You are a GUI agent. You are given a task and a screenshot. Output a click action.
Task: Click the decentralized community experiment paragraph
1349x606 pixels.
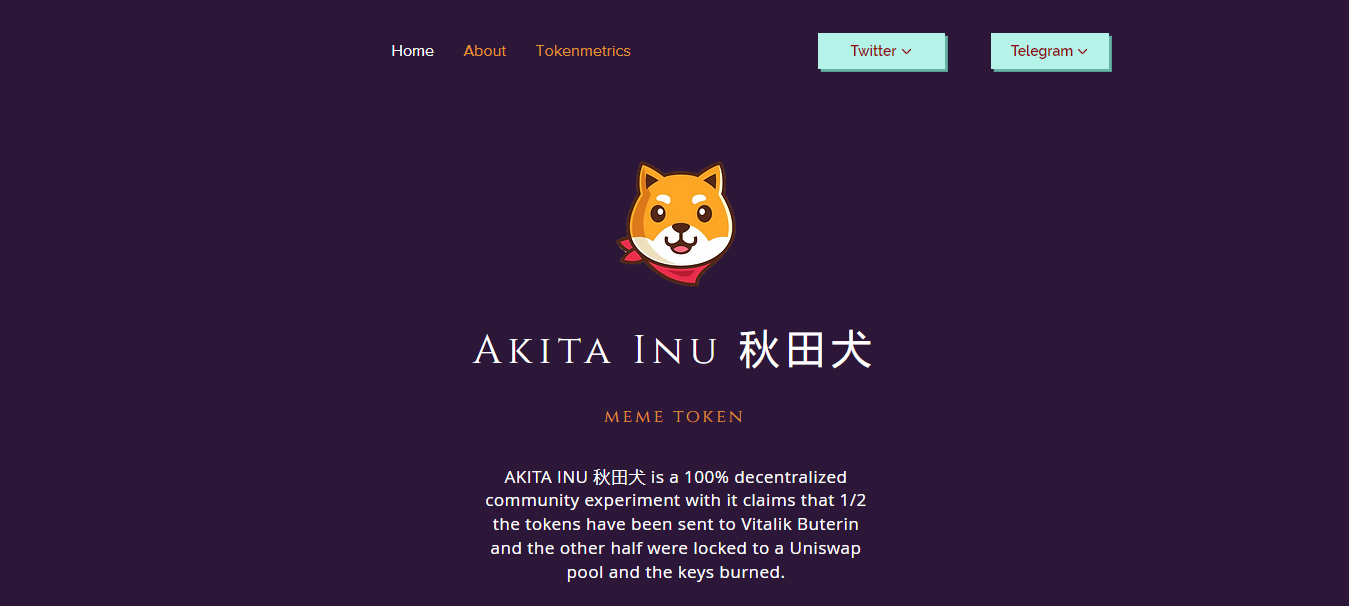tap(675, 525)
